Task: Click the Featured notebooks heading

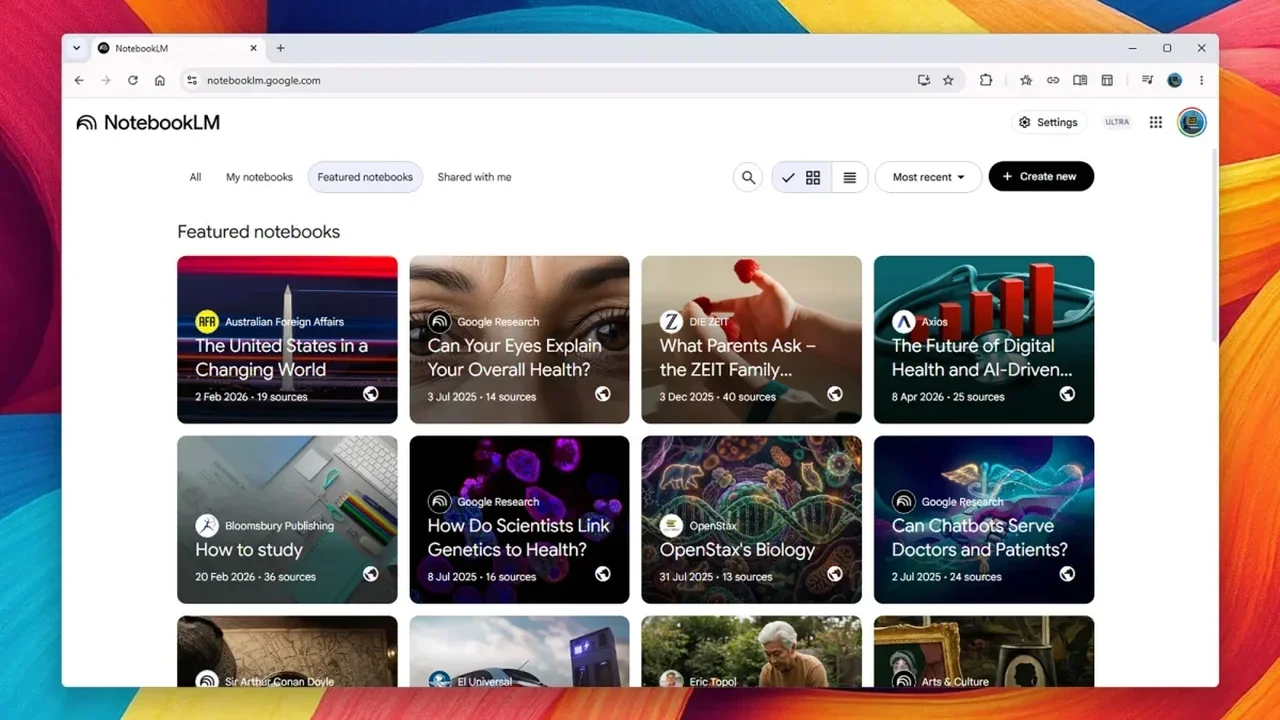Action: click(x=259, y=232)
